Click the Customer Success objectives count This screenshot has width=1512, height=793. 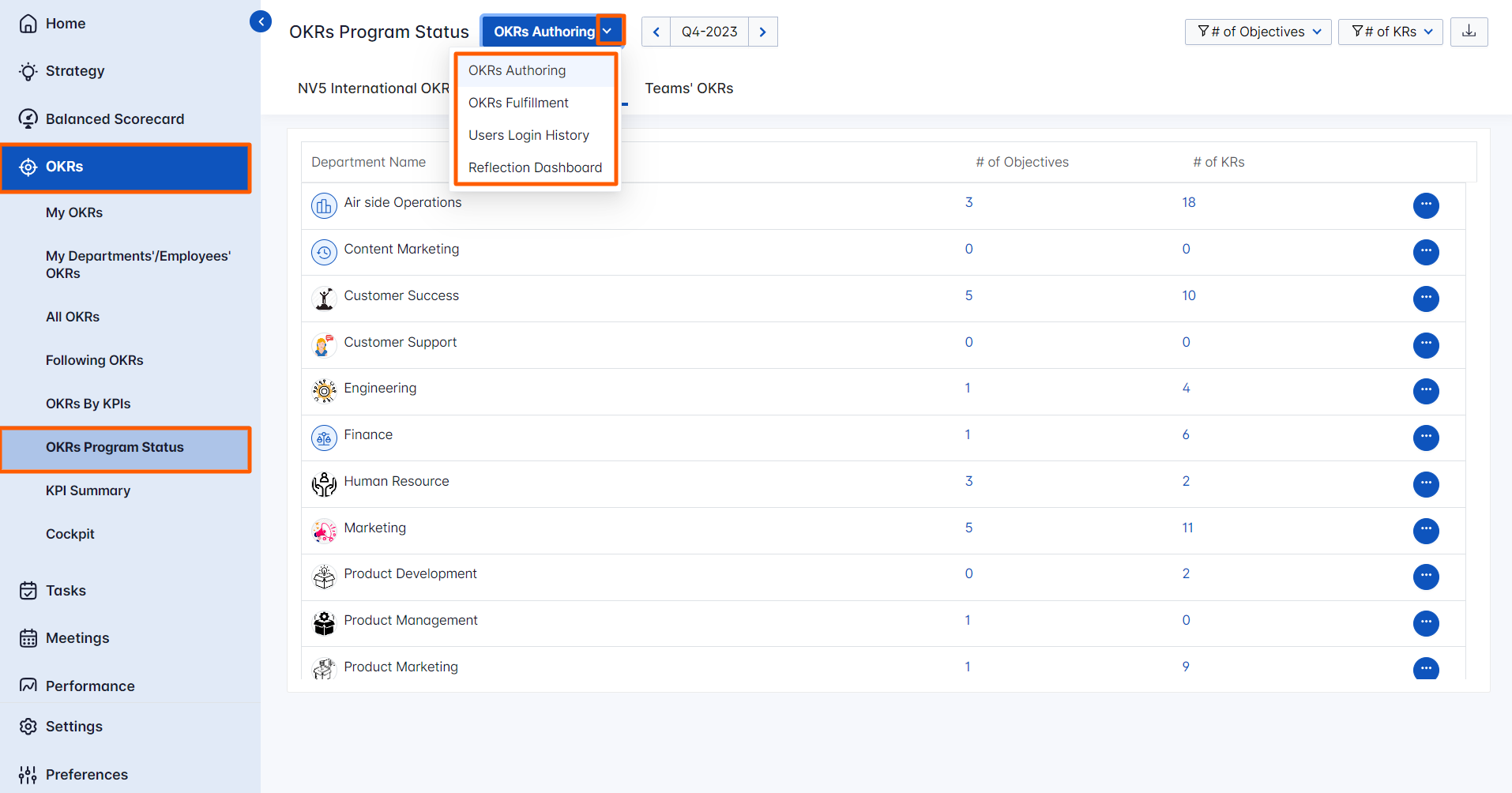(x=969, y=295)
